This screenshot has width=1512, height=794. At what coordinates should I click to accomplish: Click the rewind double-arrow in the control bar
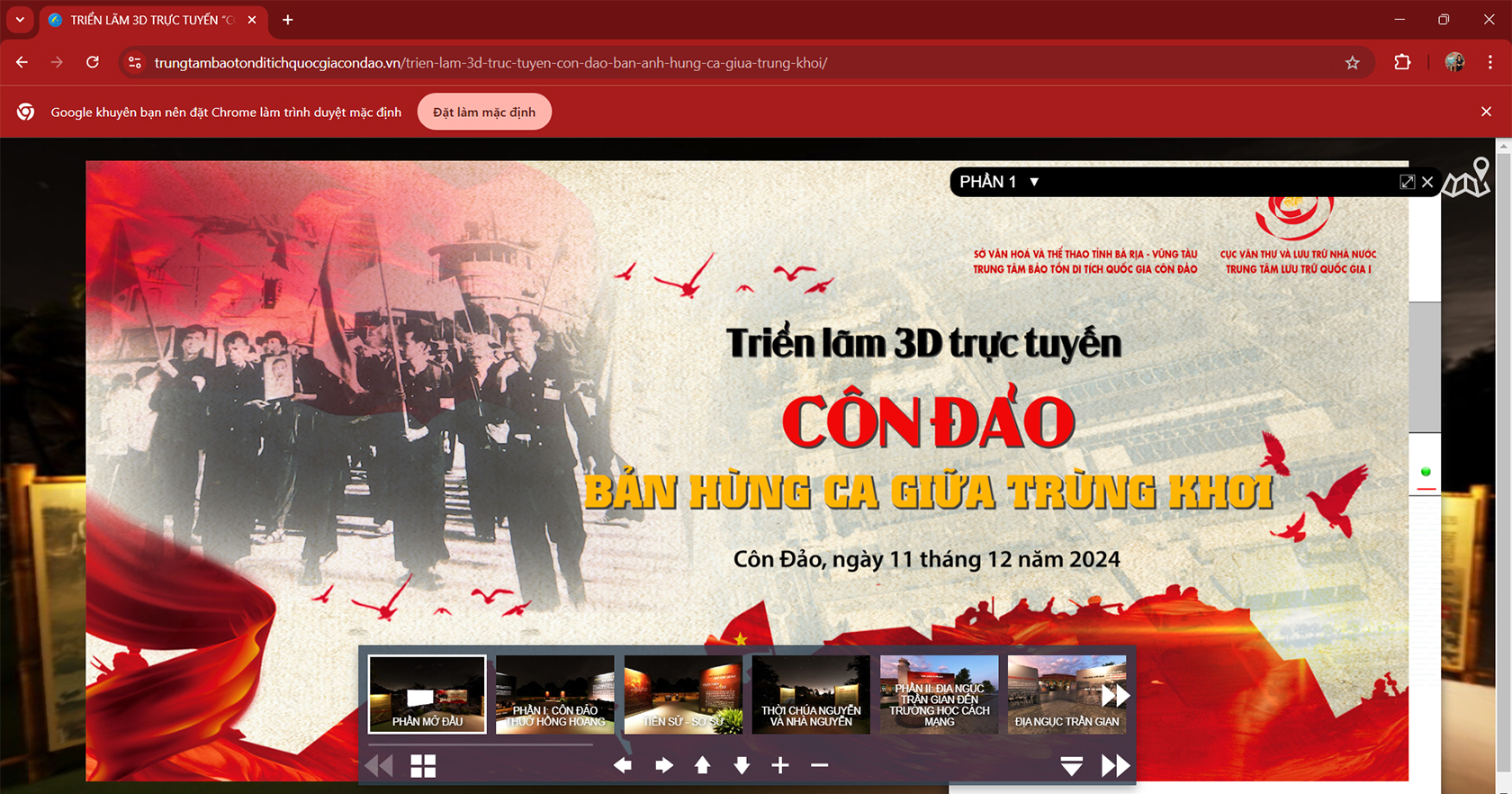coord(379,765)
